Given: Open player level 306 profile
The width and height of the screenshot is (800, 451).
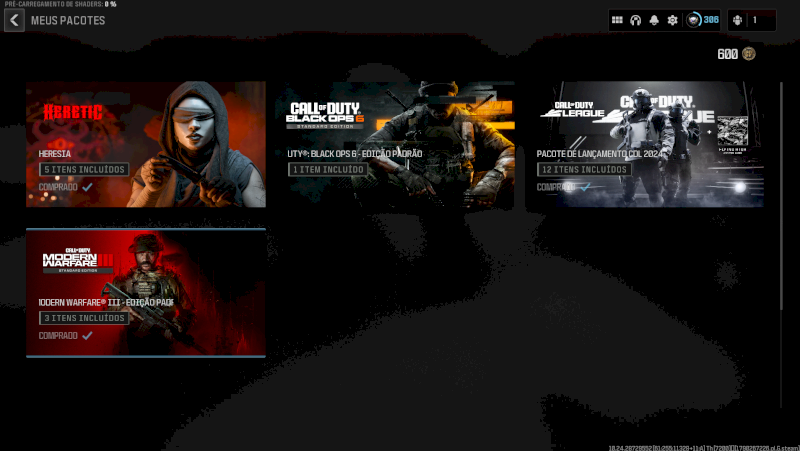Looking at the screenshot, I should click(703, 20).
